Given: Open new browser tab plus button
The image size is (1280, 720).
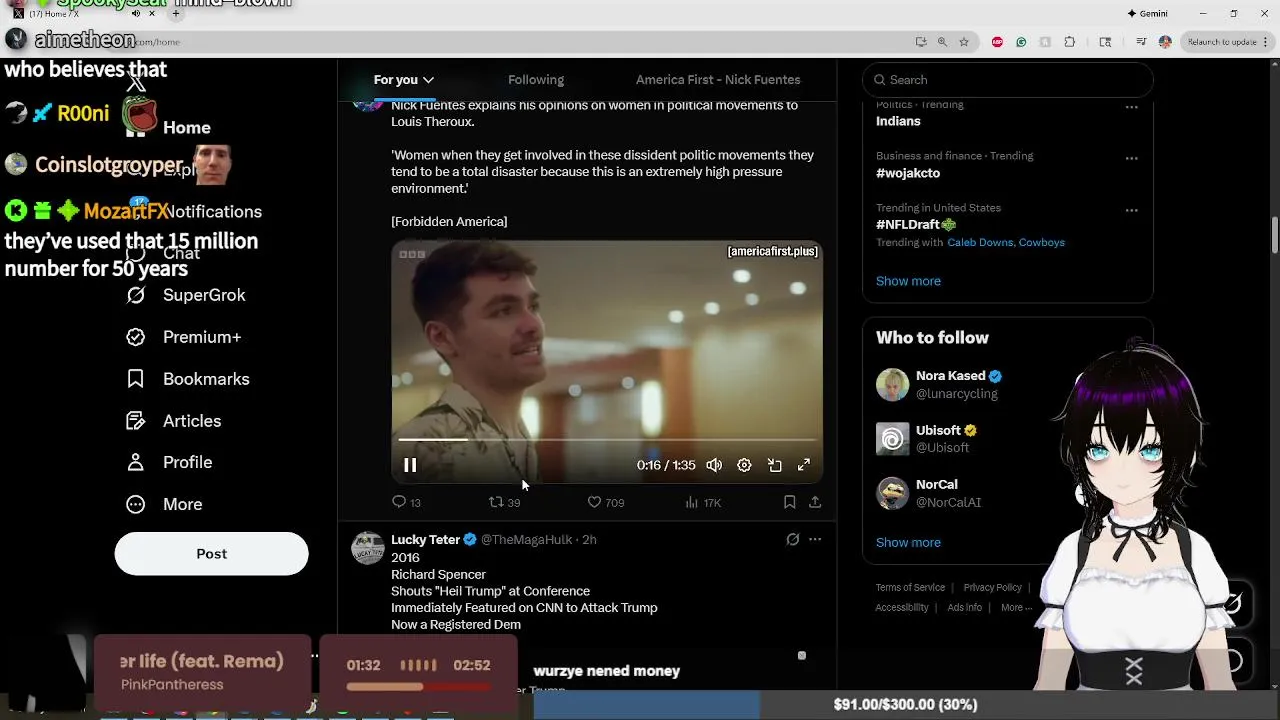Looking at the screenshot, I should 176,14.
